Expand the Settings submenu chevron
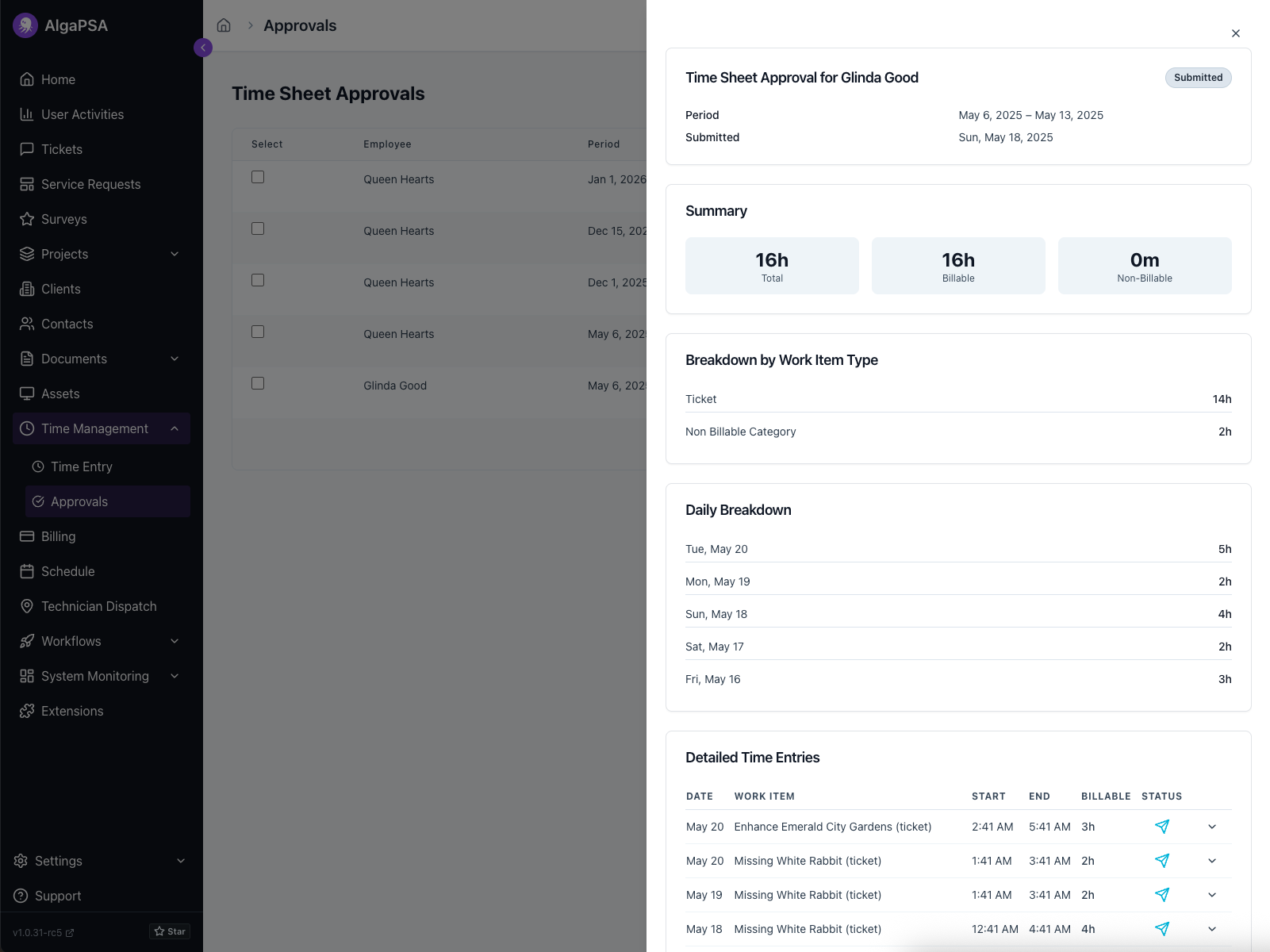The width and height of the screenshot is (1270, 952). point(181,861)
